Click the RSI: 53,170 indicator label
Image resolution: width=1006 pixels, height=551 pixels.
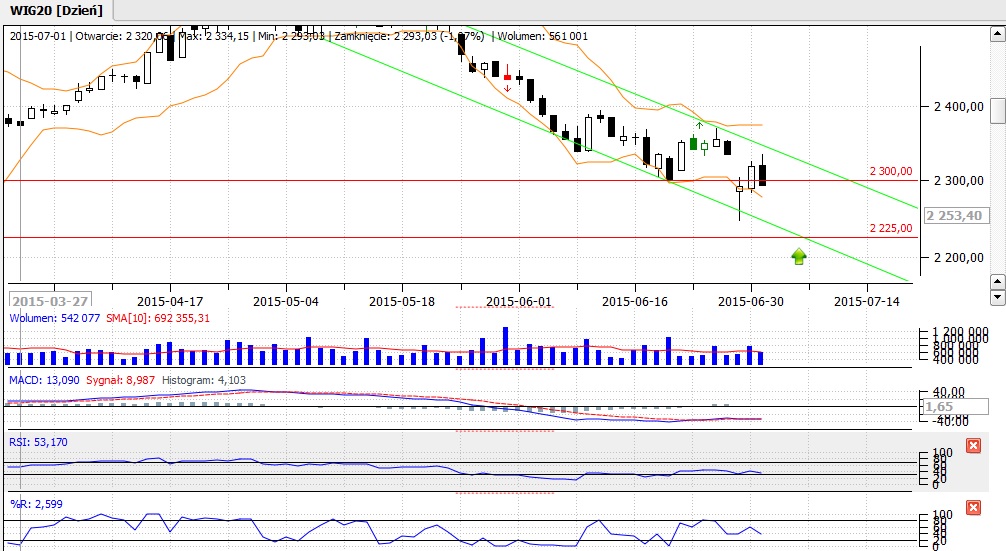click(40, 441)
